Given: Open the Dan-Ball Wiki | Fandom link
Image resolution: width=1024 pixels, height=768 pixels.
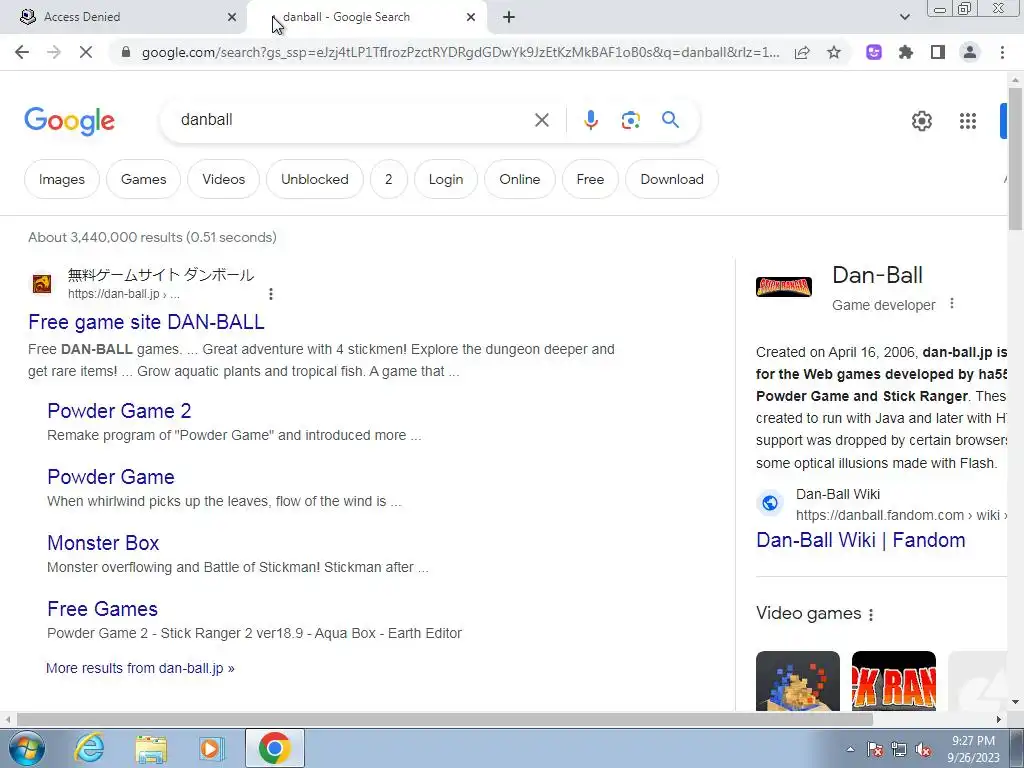Looking at the screenshot, I should [860, 540].
